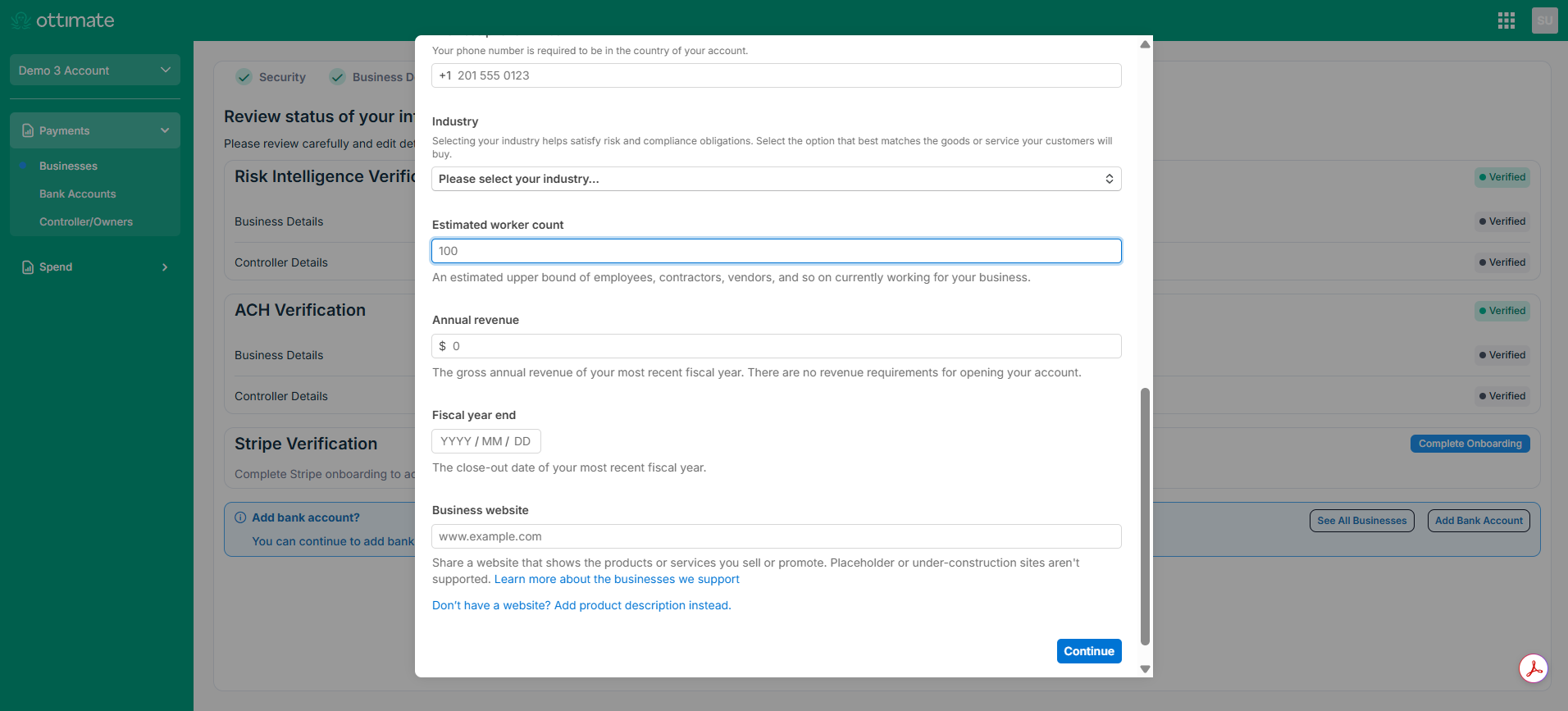Focus the phone number input field
The image size is (1568, 711).
[776, 75]
